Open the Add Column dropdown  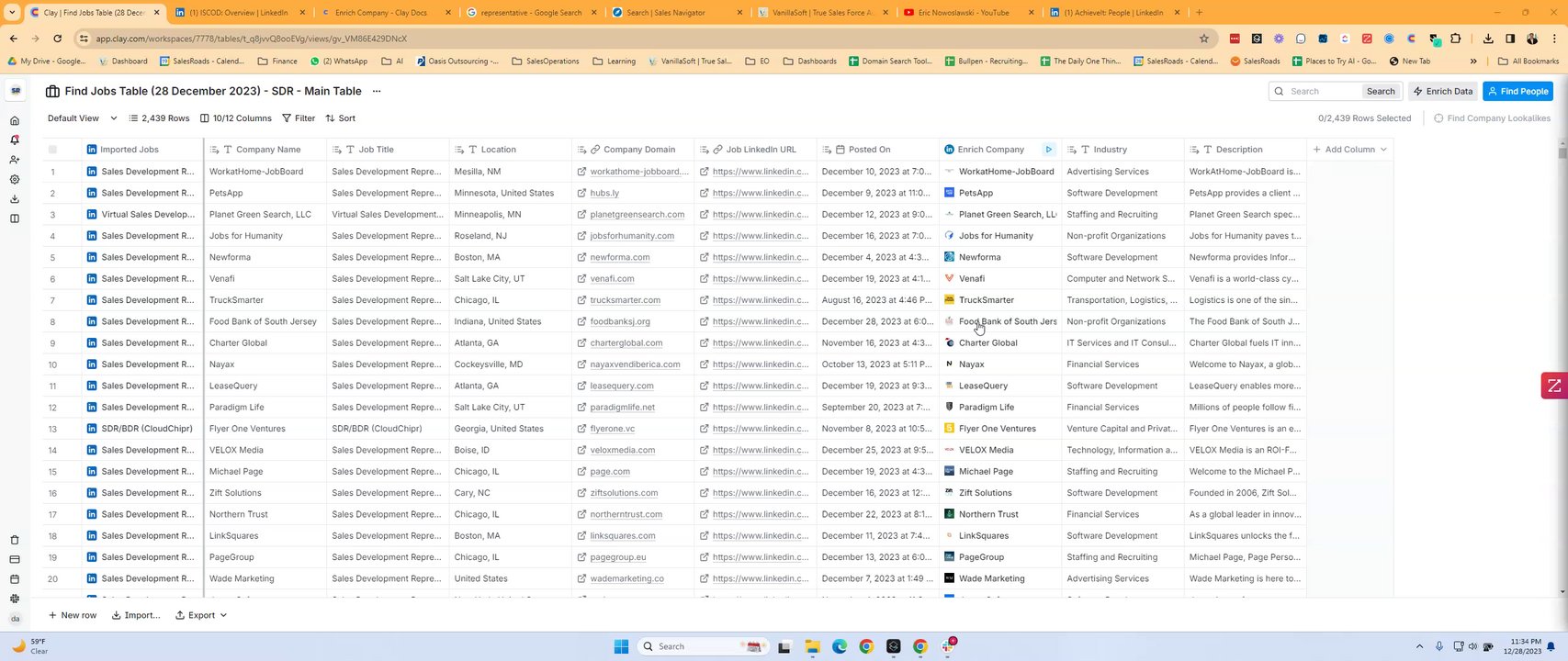[x=1349, y=150]
